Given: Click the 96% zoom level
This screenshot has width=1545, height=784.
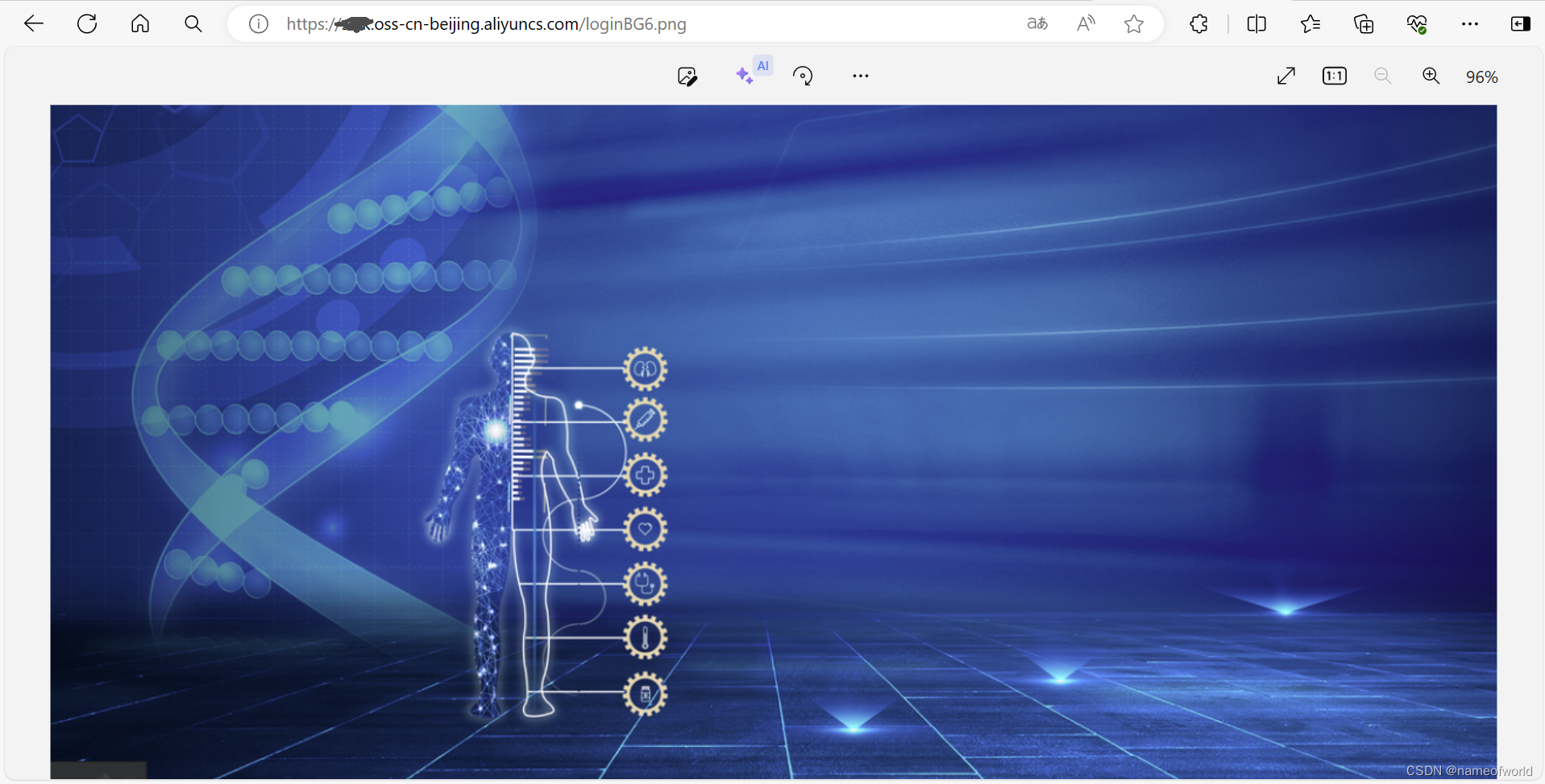Looking at the screenshot, I should pyautogui.click(x=1481, y=77).
